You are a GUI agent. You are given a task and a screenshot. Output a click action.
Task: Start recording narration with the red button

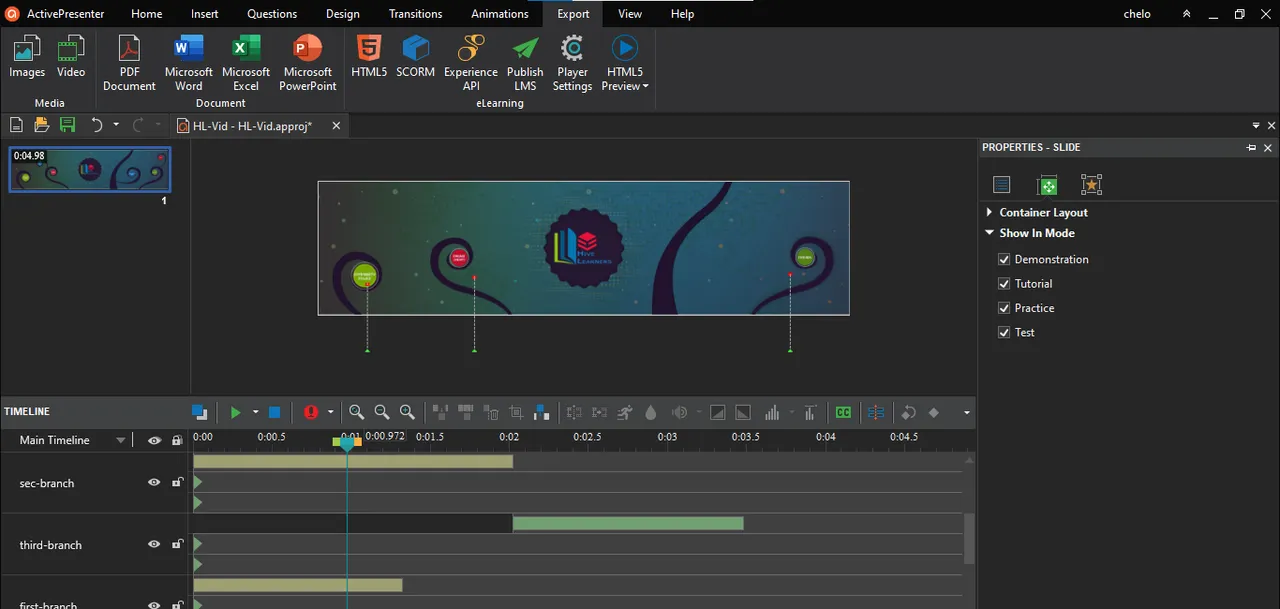(x=310, y=412)
